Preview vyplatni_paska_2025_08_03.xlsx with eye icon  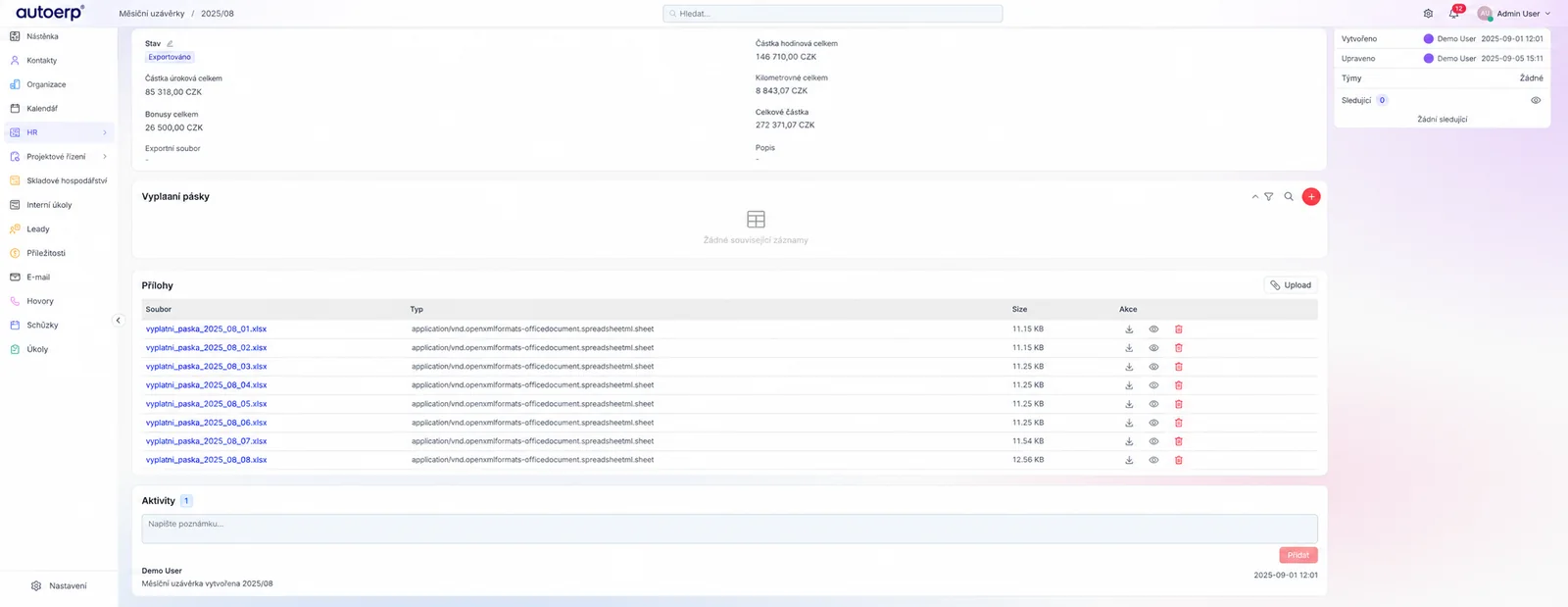point(1153,367)
